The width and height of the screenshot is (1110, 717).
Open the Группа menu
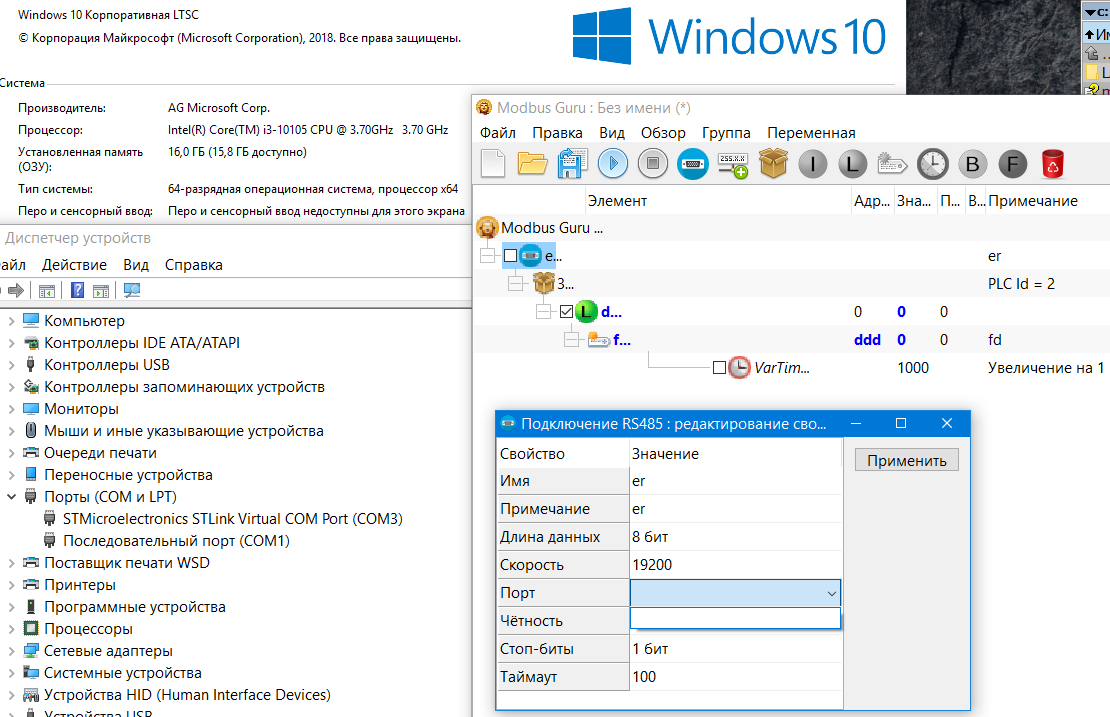(x=726, y=133)
